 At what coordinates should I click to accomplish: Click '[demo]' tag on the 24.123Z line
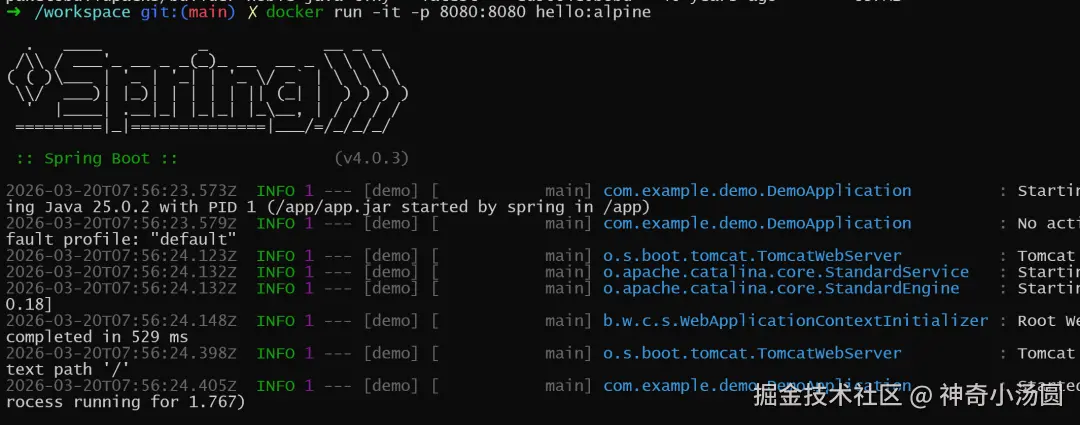pos(391,256)
